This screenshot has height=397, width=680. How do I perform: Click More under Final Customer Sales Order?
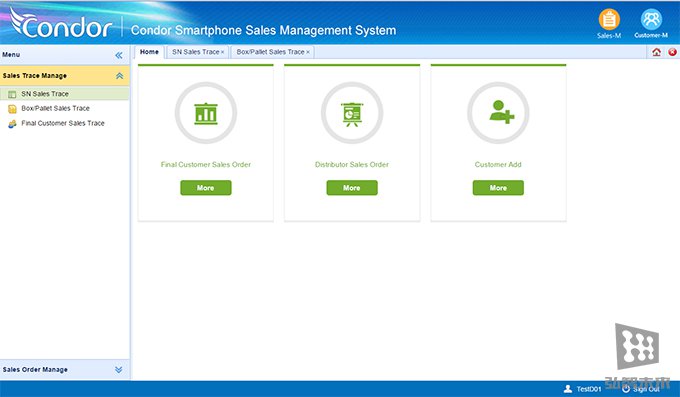[x=206, y=188]
